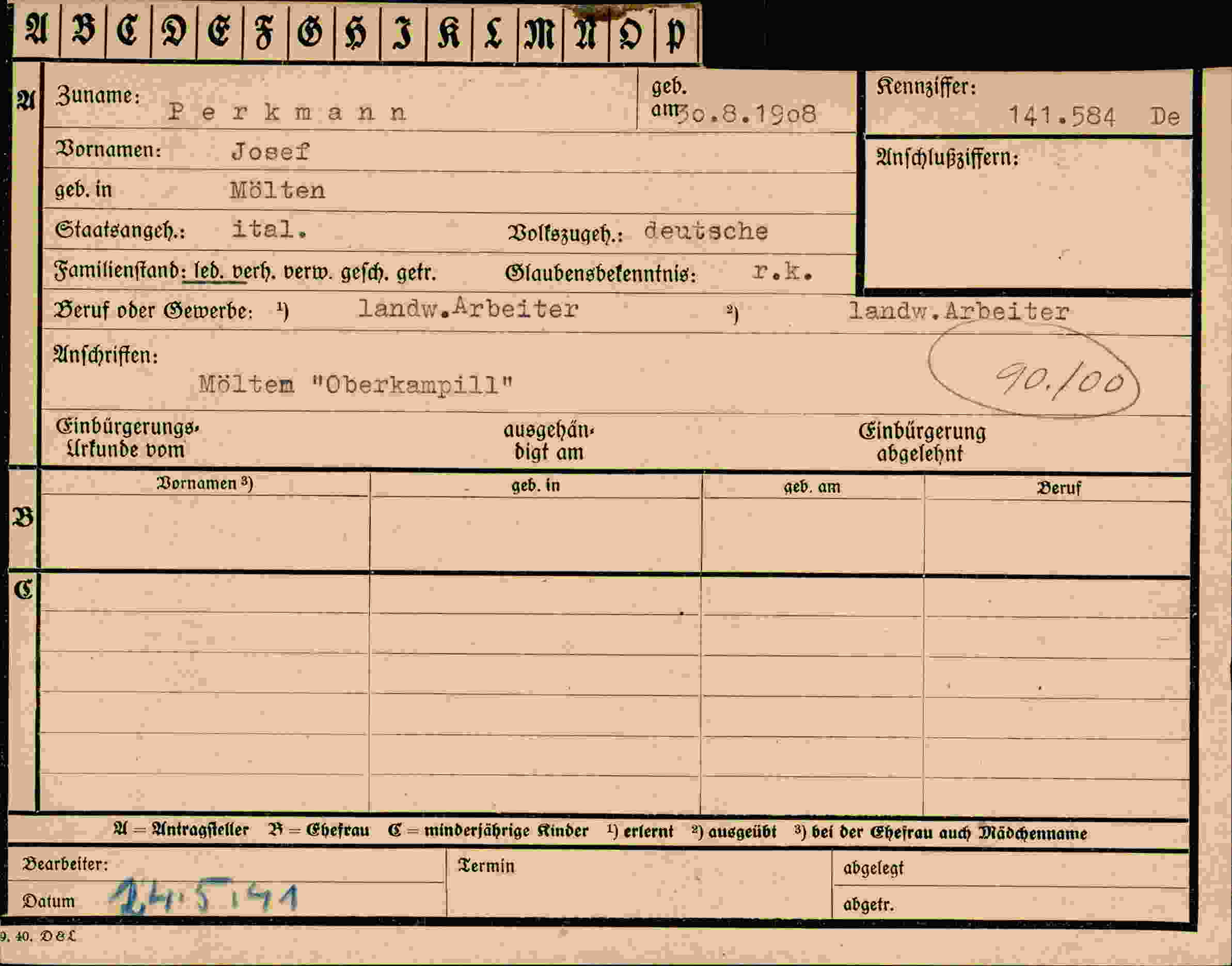The width and height of the screenshot is (1232, 966).
Task: Click the "Vornamen 3)" column header
Action: tap(204, 483)
